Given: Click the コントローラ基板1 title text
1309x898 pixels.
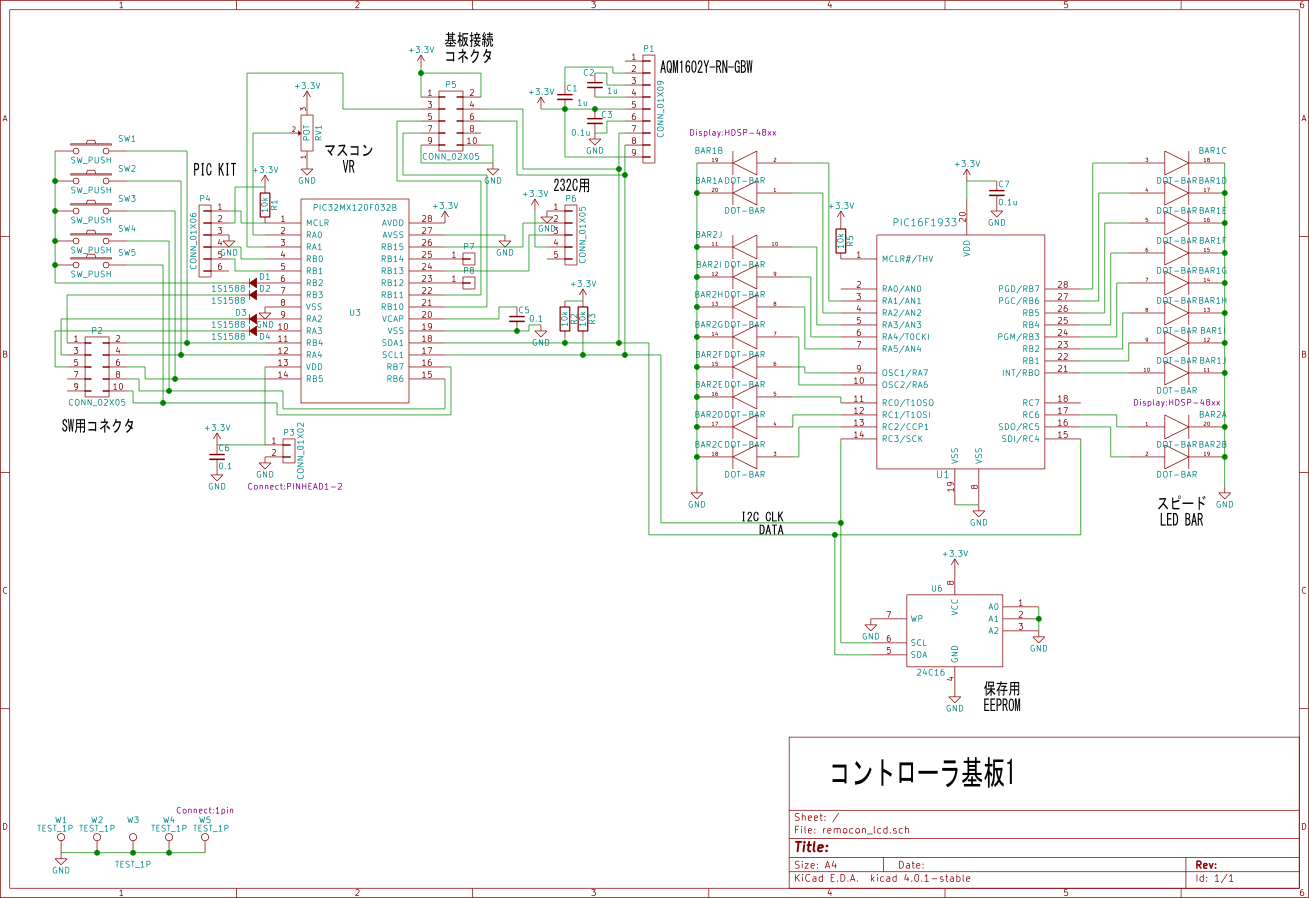Looking at the screenshot, I should click(x=922, y=772).
